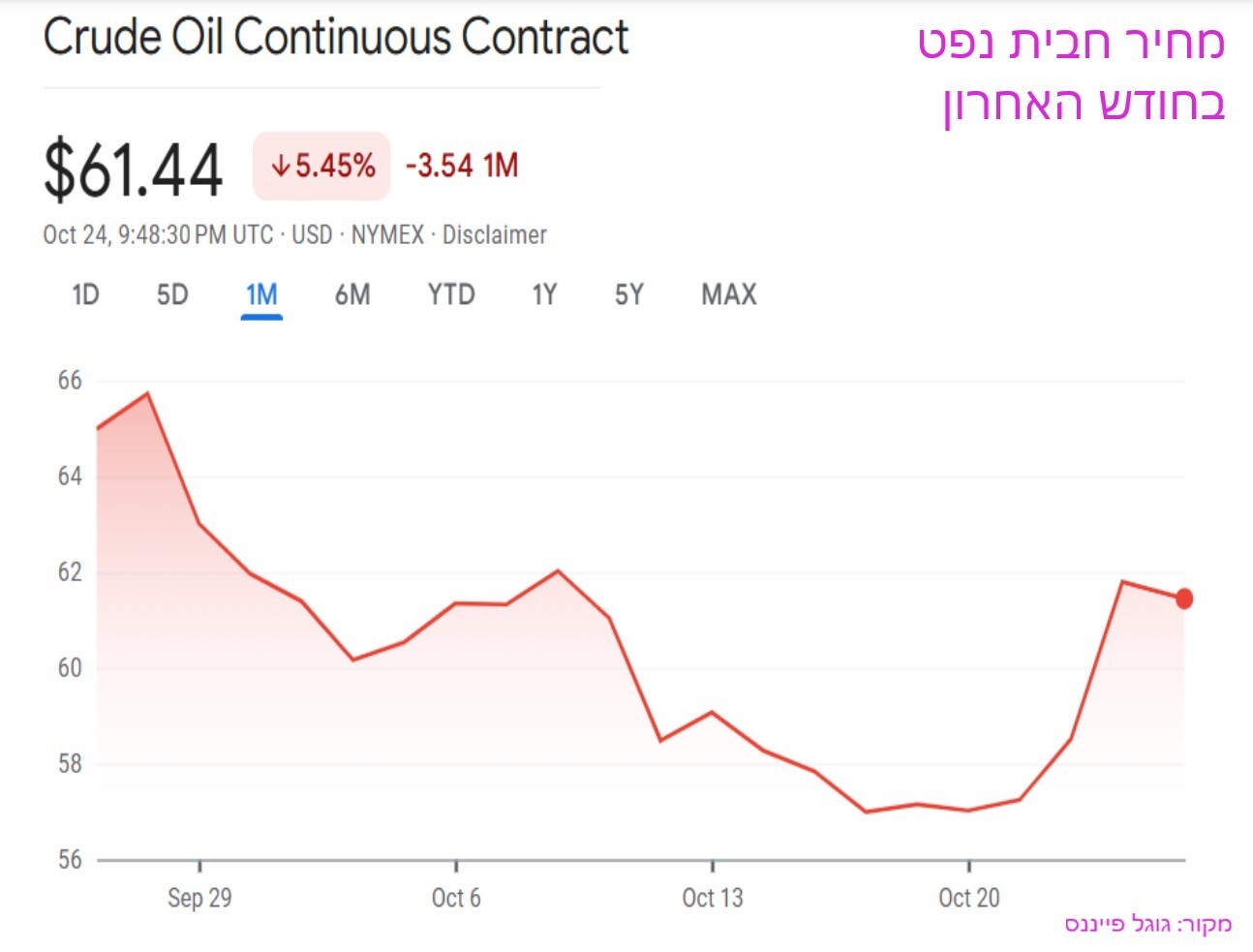Open the Disclaimer link
Image resolution: width=1253 pixels, height=952 pixels.
[x=494, y=234]
